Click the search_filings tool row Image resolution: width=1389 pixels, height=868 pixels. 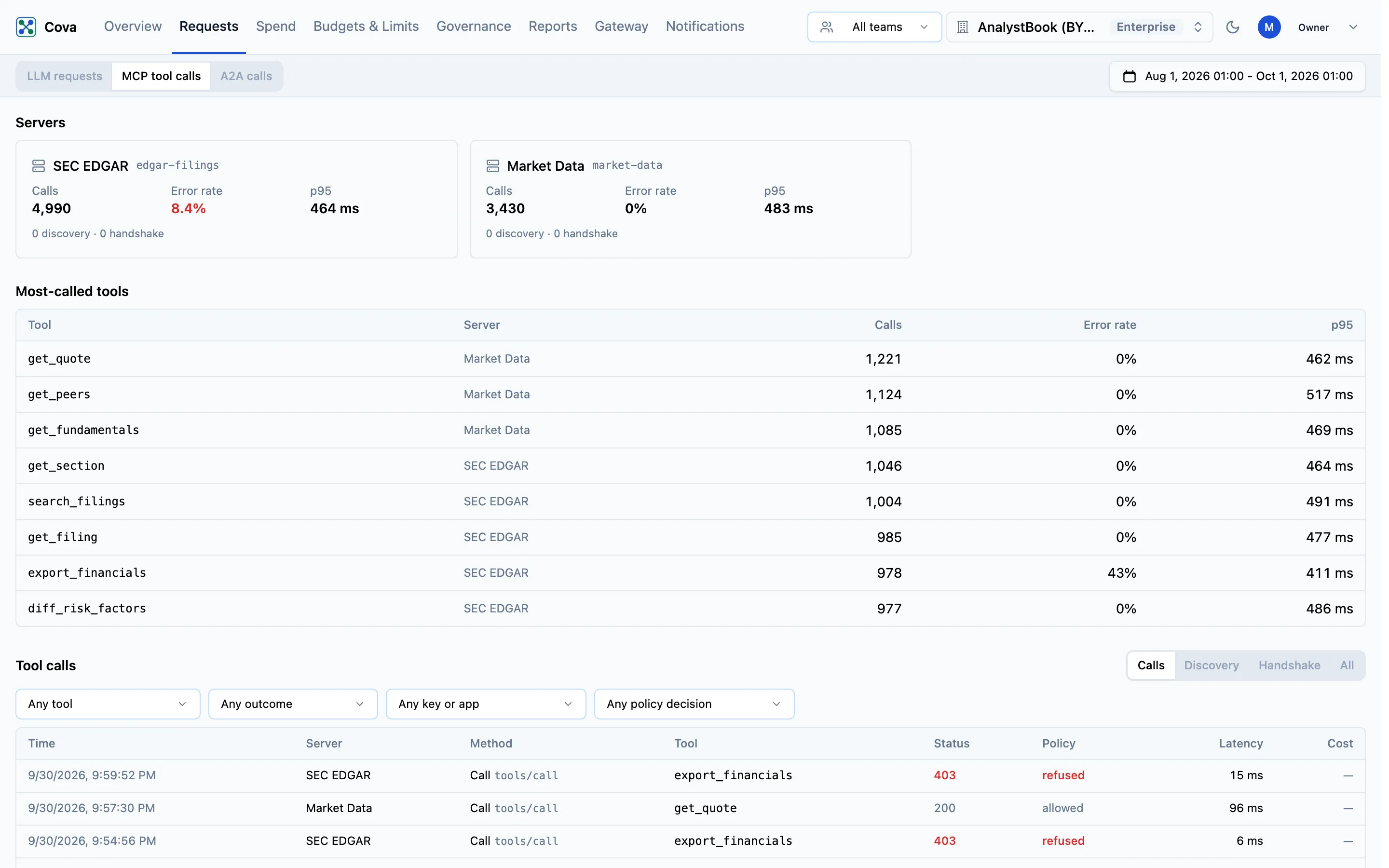click(691, 502)
